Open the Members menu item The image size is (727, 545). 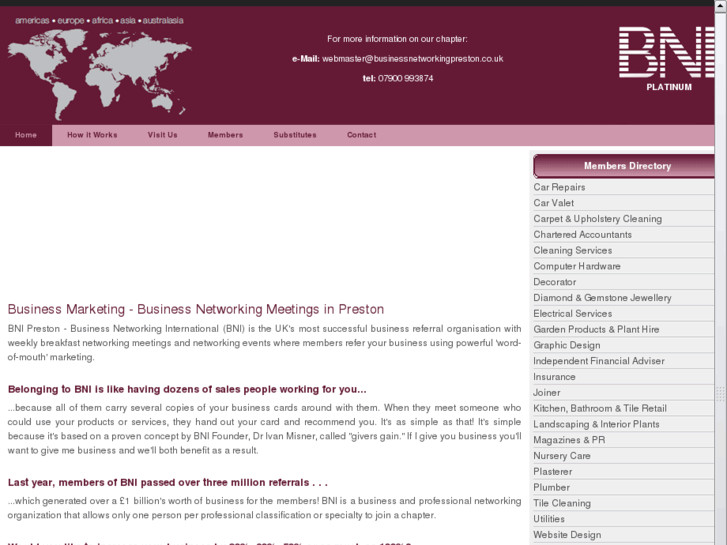[225, 135]
